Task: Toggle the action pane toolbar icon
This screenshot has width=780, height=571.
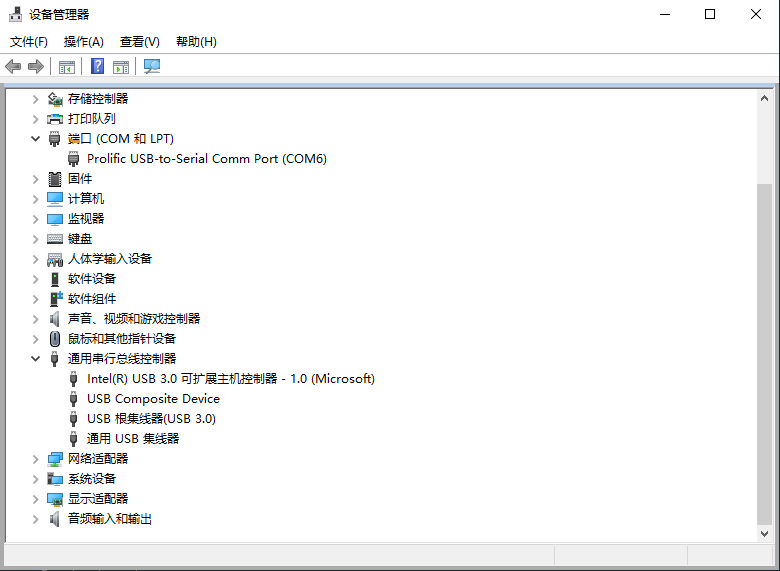Action: (x=121, y=67)
